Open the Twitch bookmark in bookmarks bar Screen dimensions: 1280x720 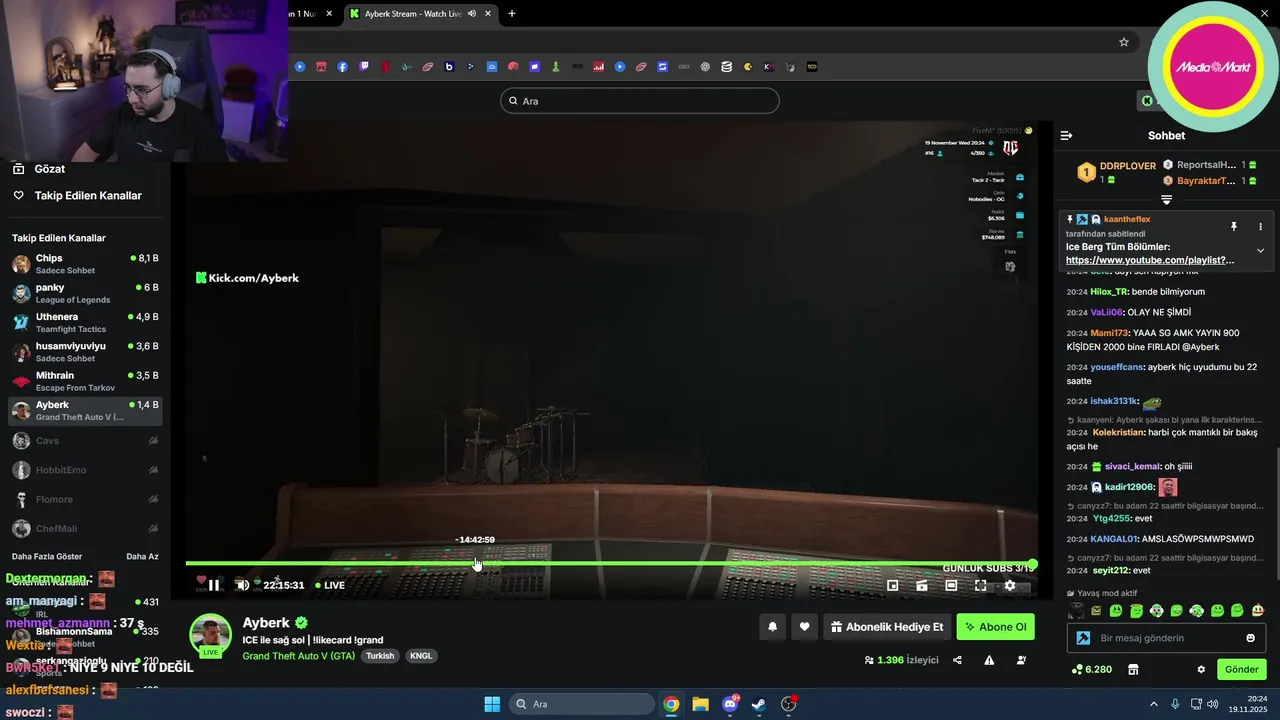pos(364,67)
